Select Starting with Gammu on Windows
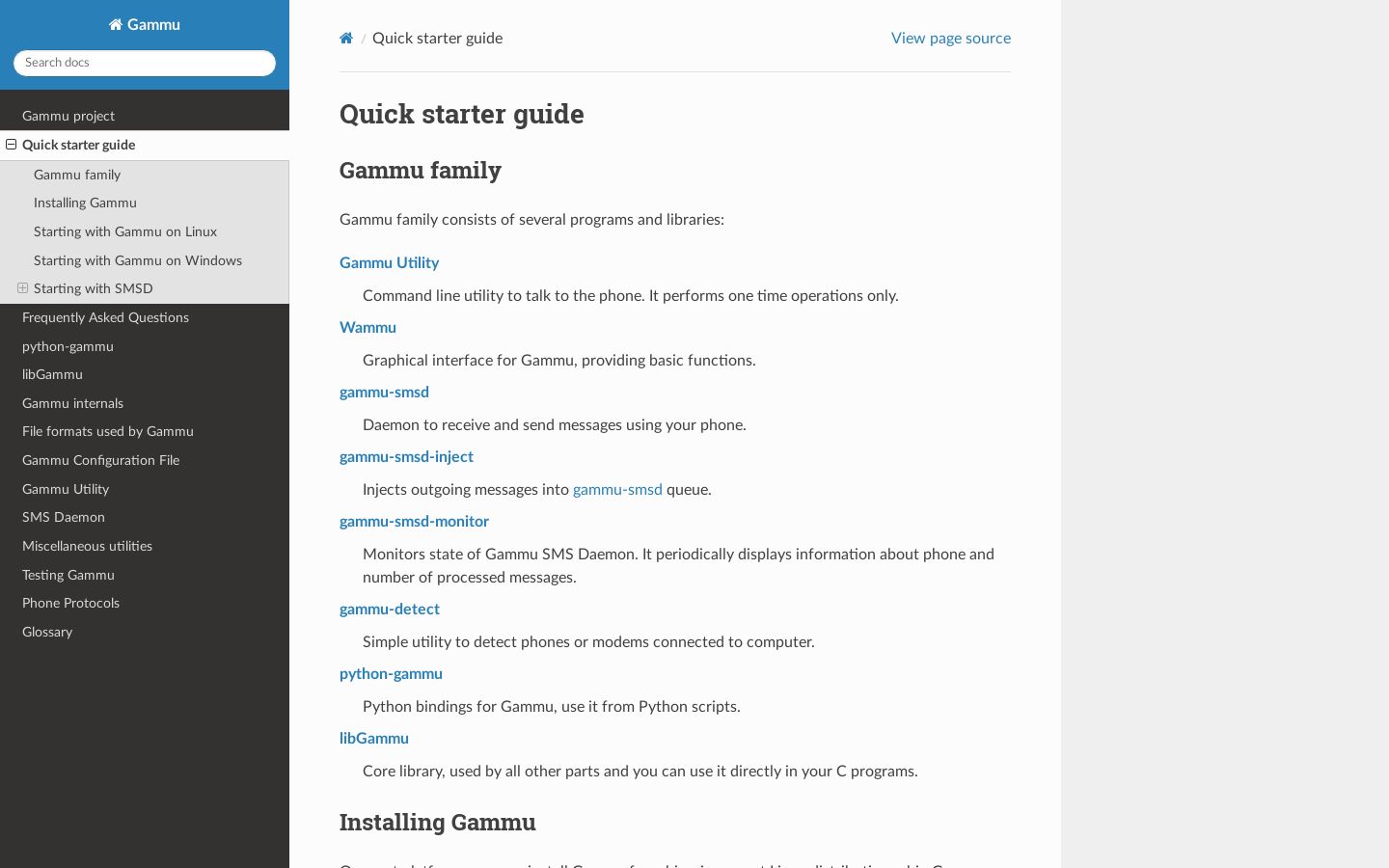Image resolution: width=1389 pixels, height=868 pixels. pyautogui.click(x=145, y=260)
